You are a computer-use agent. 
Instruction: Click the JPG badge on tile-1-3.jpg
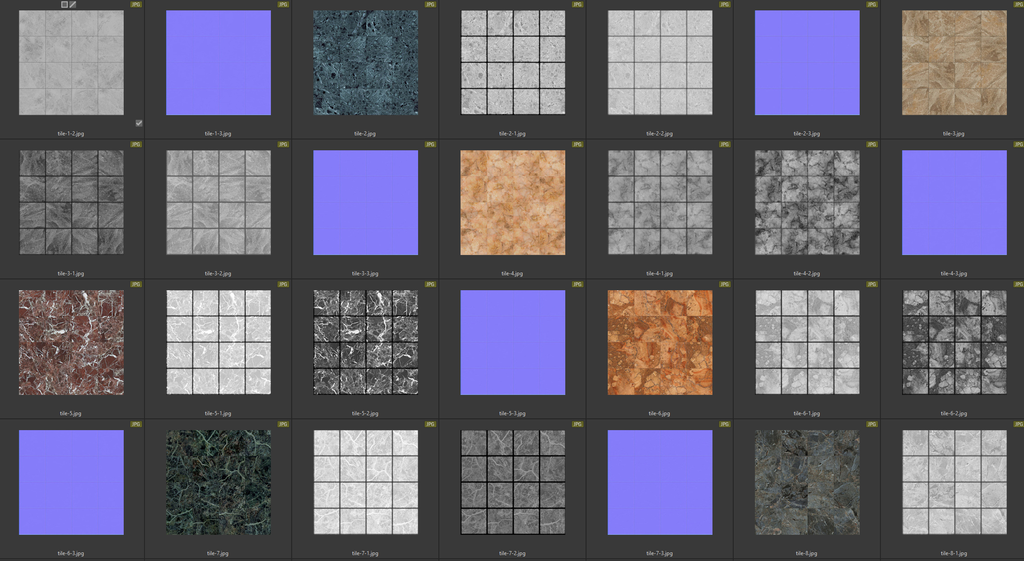(x=283, y=5)
